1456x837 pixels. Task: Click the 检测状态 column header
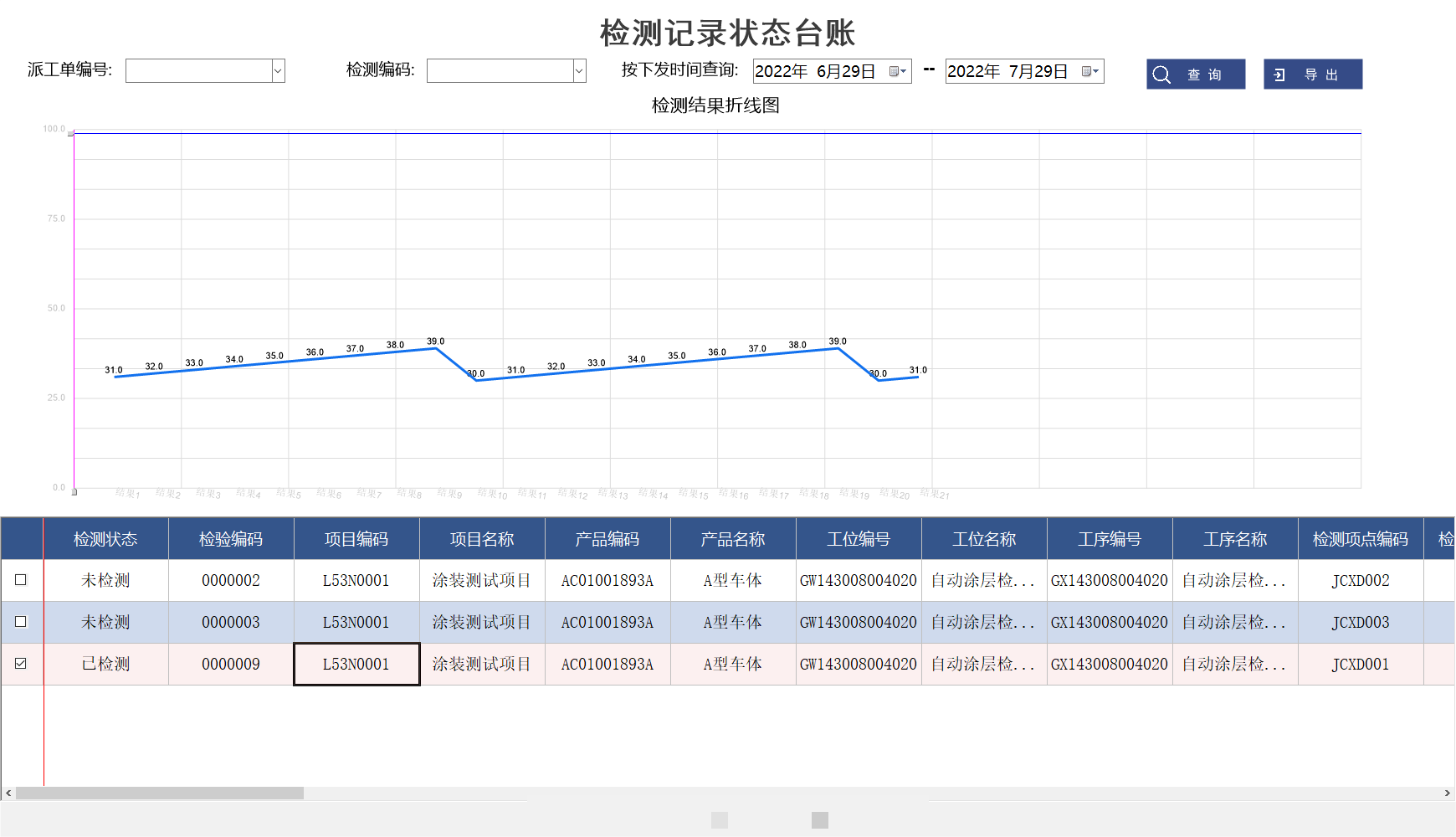pos(105,539)
